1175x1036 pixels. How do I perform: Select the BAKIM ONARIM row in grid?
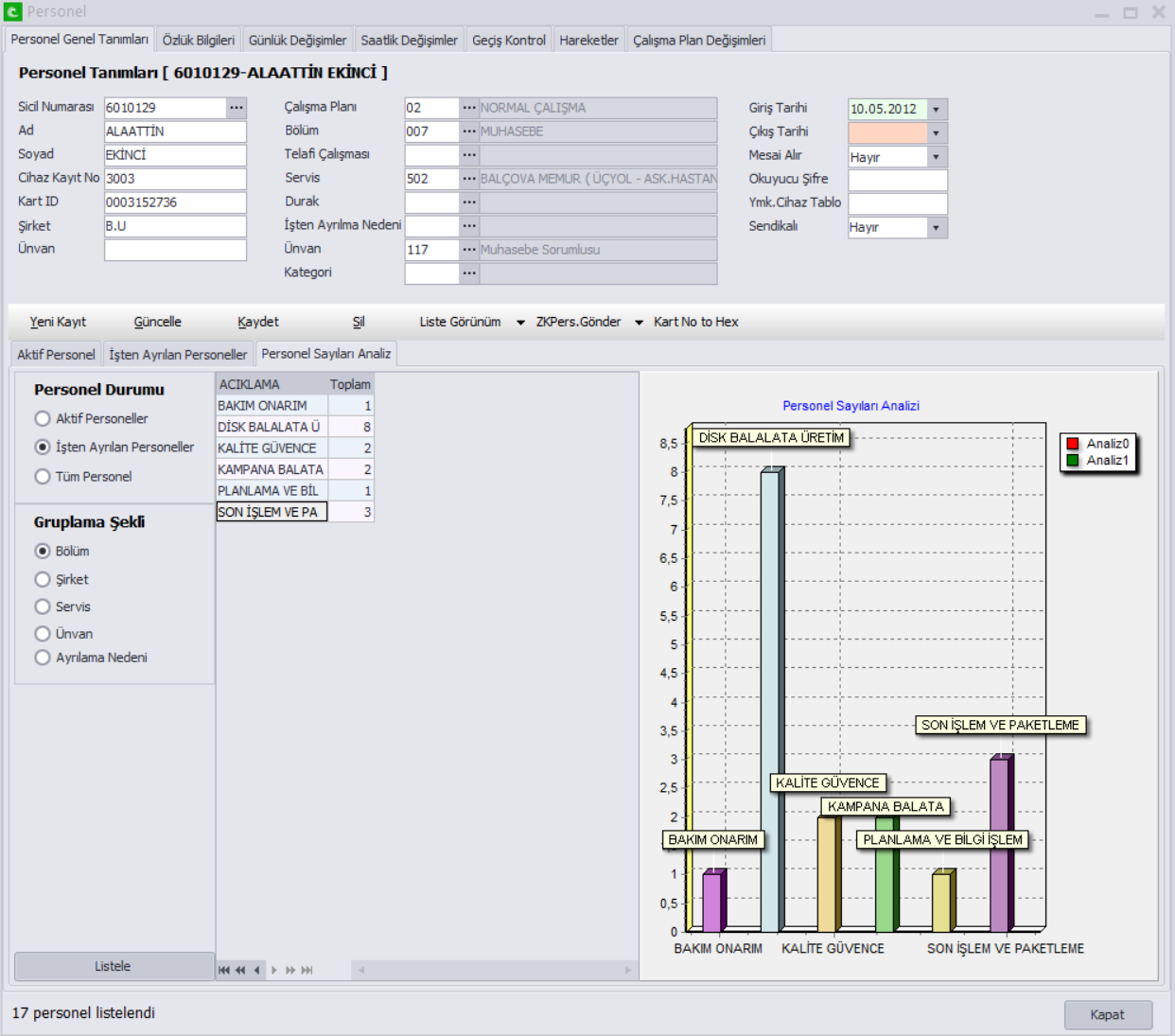click(295, 406)
